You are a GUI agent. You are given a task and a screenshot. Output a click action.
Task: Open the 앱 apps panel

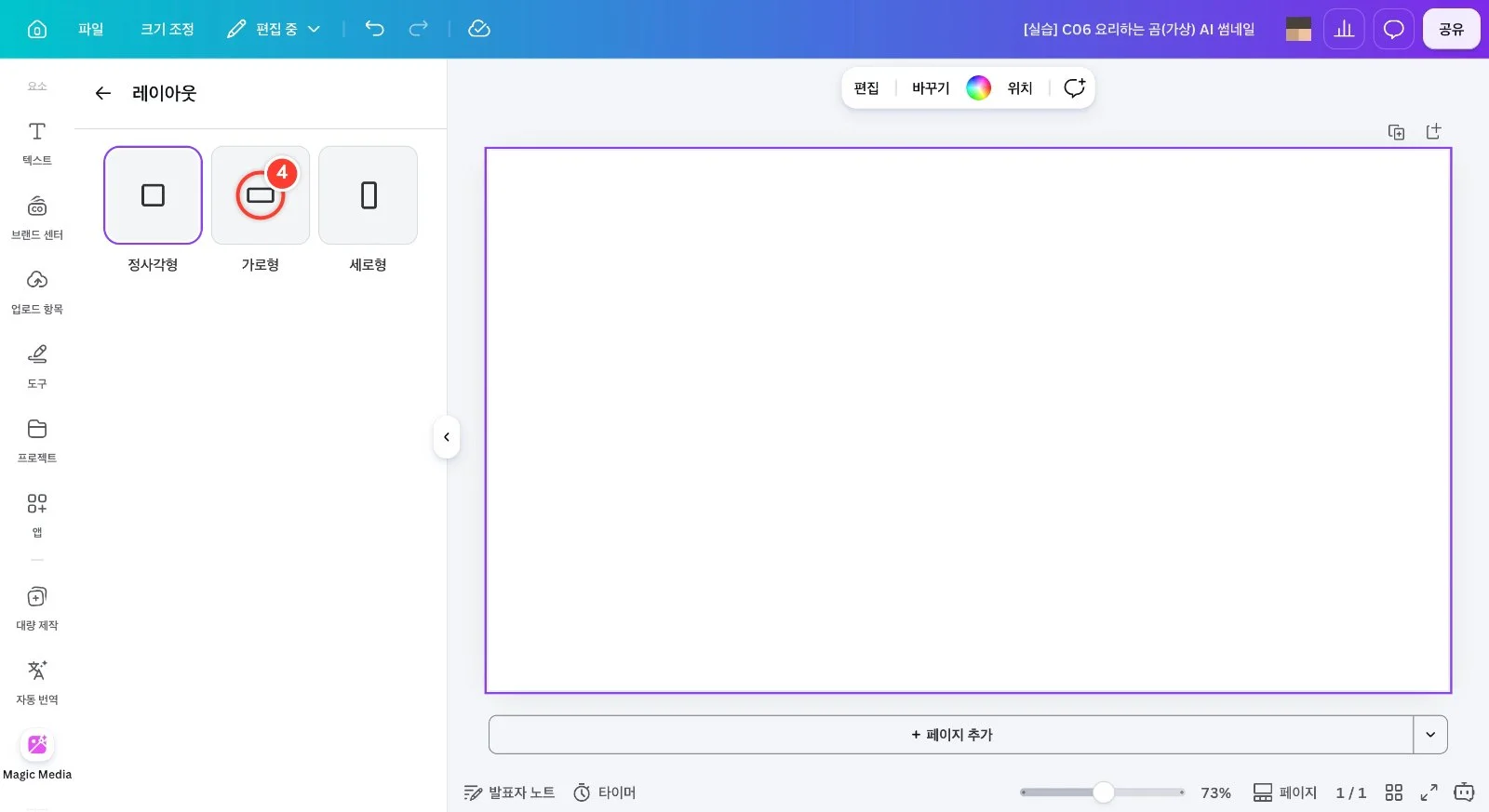pos(37,515)
